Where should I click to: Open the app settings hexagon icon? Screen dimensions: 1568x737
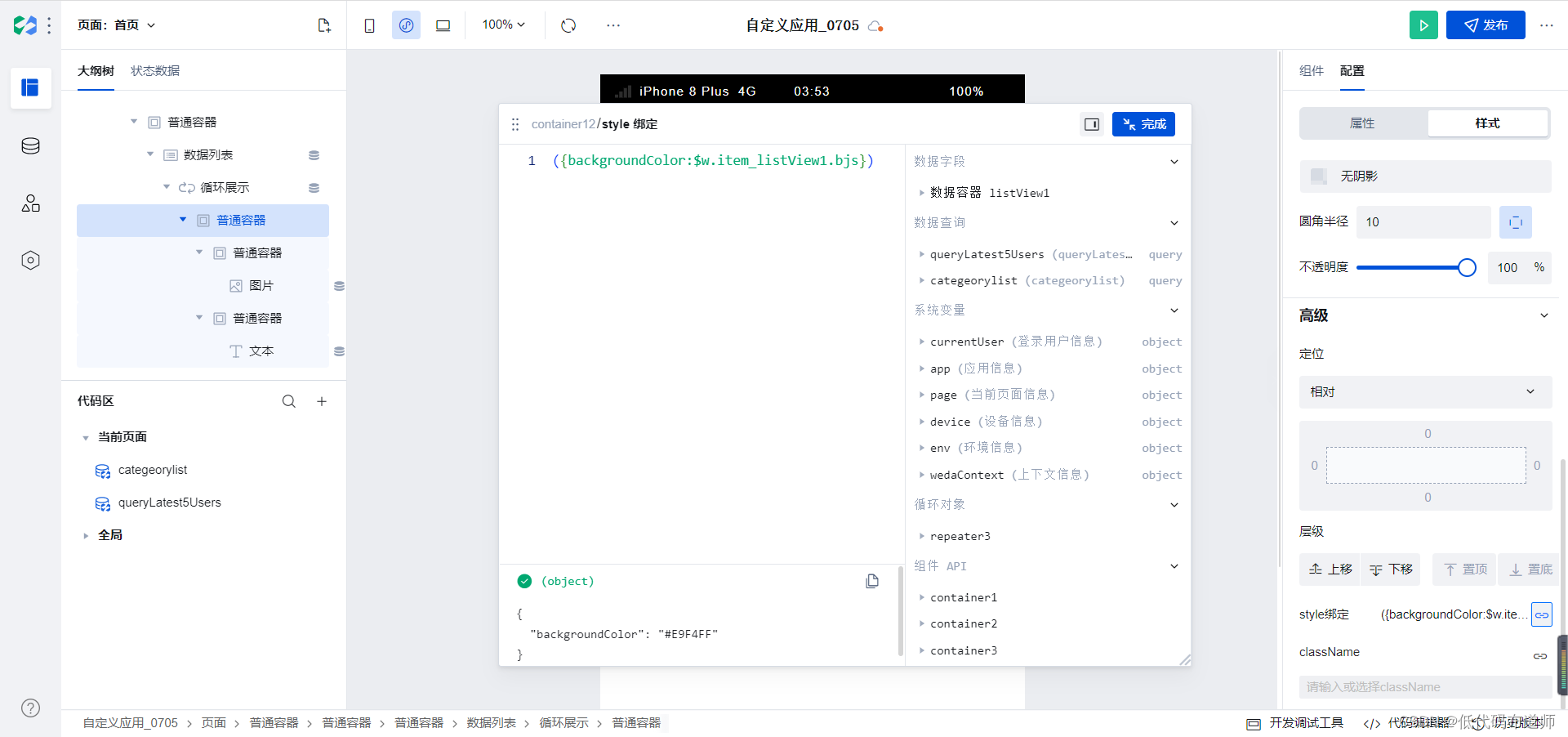[31, 261]
